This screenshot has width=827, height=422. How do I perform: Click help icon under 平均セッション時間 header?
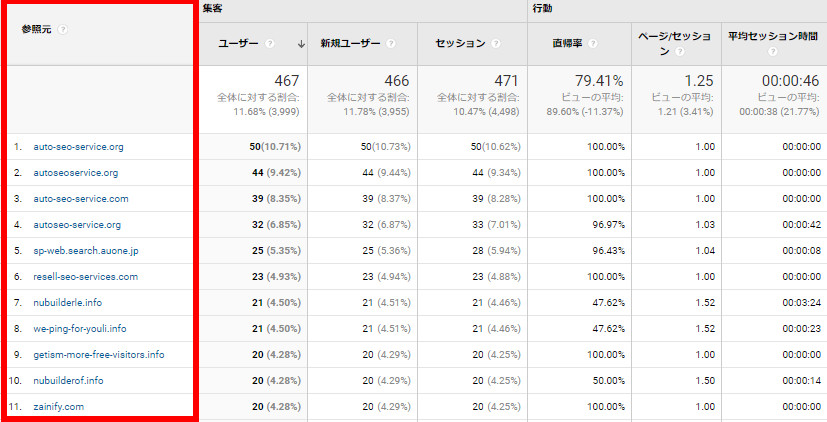[773, 51]
